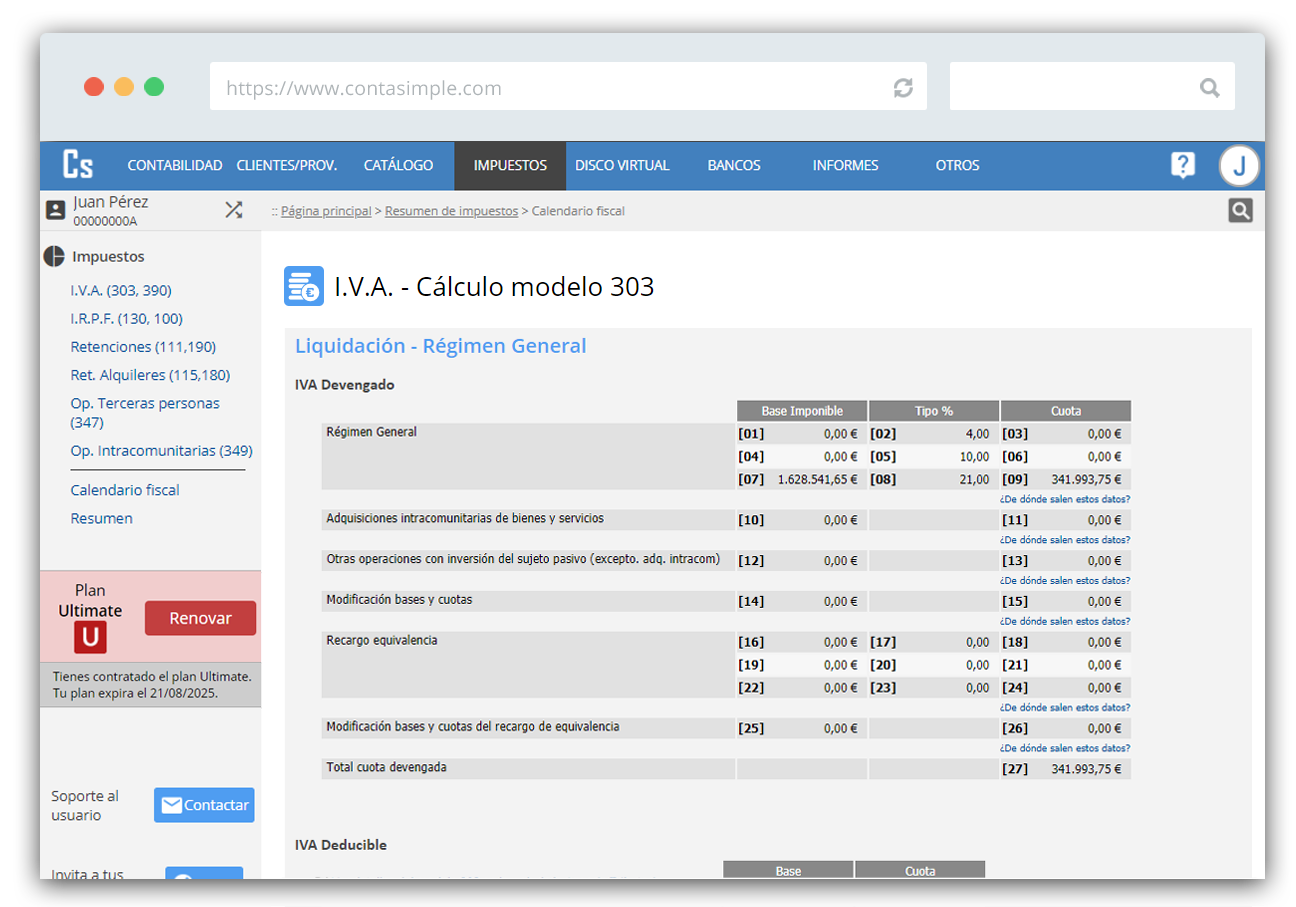Viewport: 1296px width, 907px height.
Task: Go to Resumen de impuestos breadcrumb
Action: tap(451, 211)
